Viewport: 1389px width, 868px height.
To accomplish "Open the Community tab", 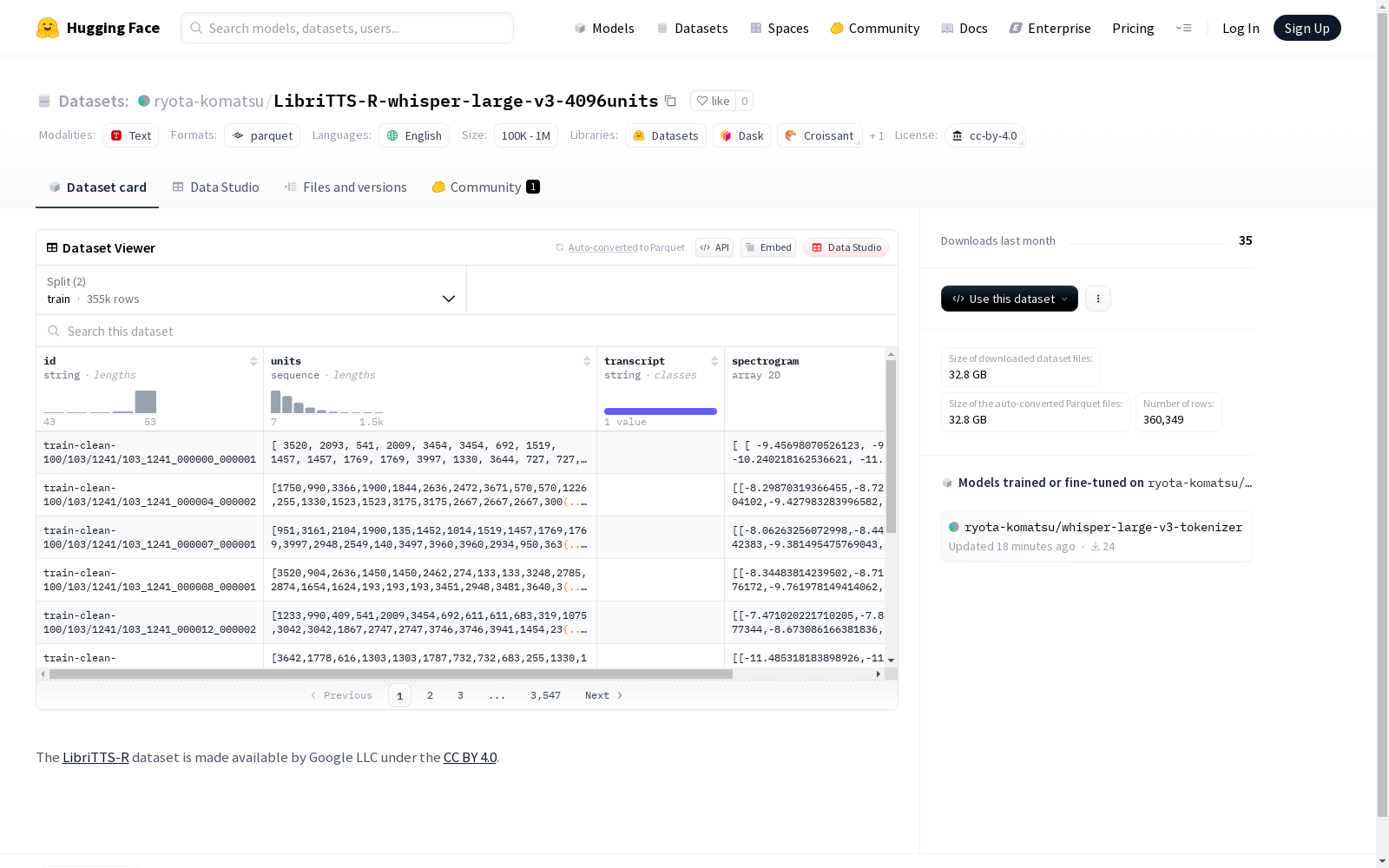I will pyautogui.click(x=485, y=187).
